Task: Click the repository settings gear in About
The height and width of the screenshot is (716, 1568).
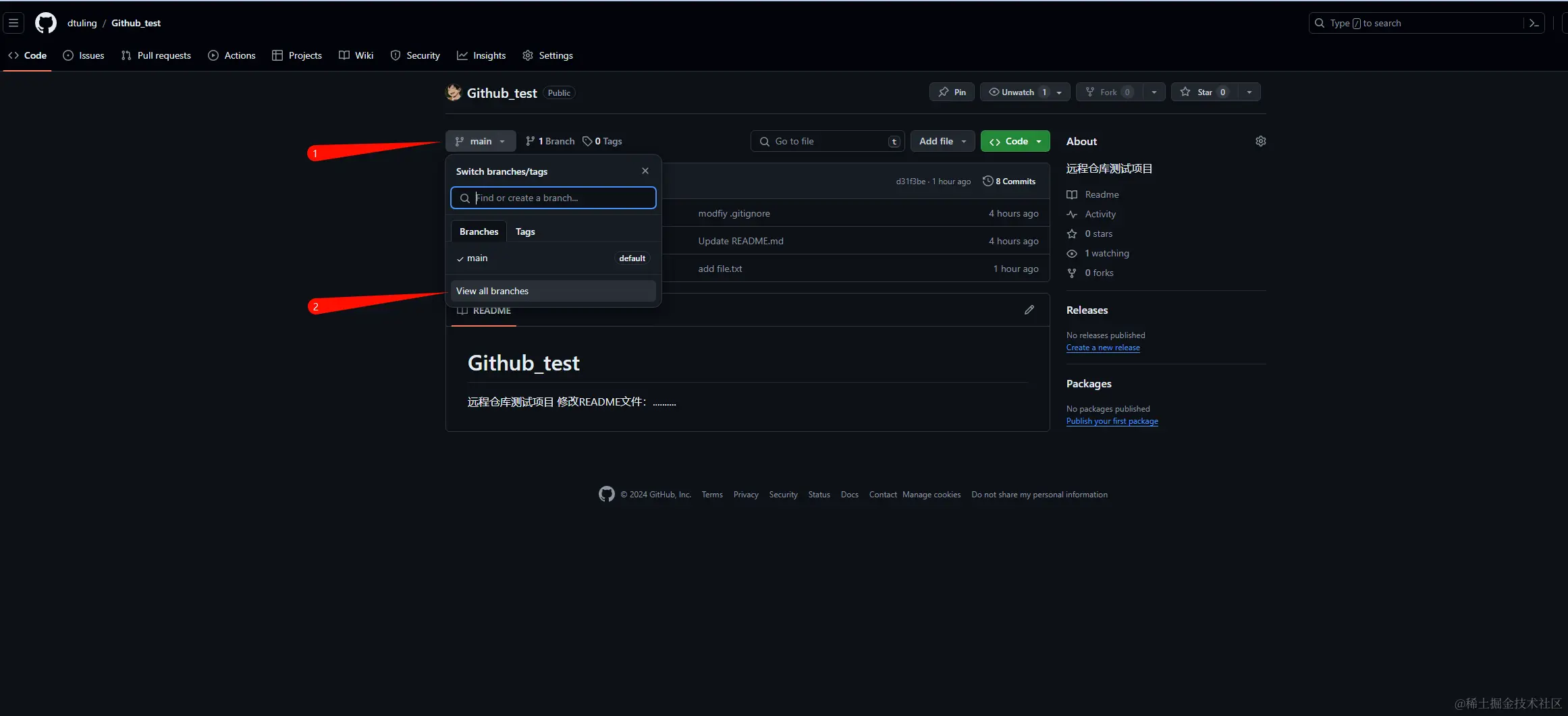Action: coord(1260,141)
